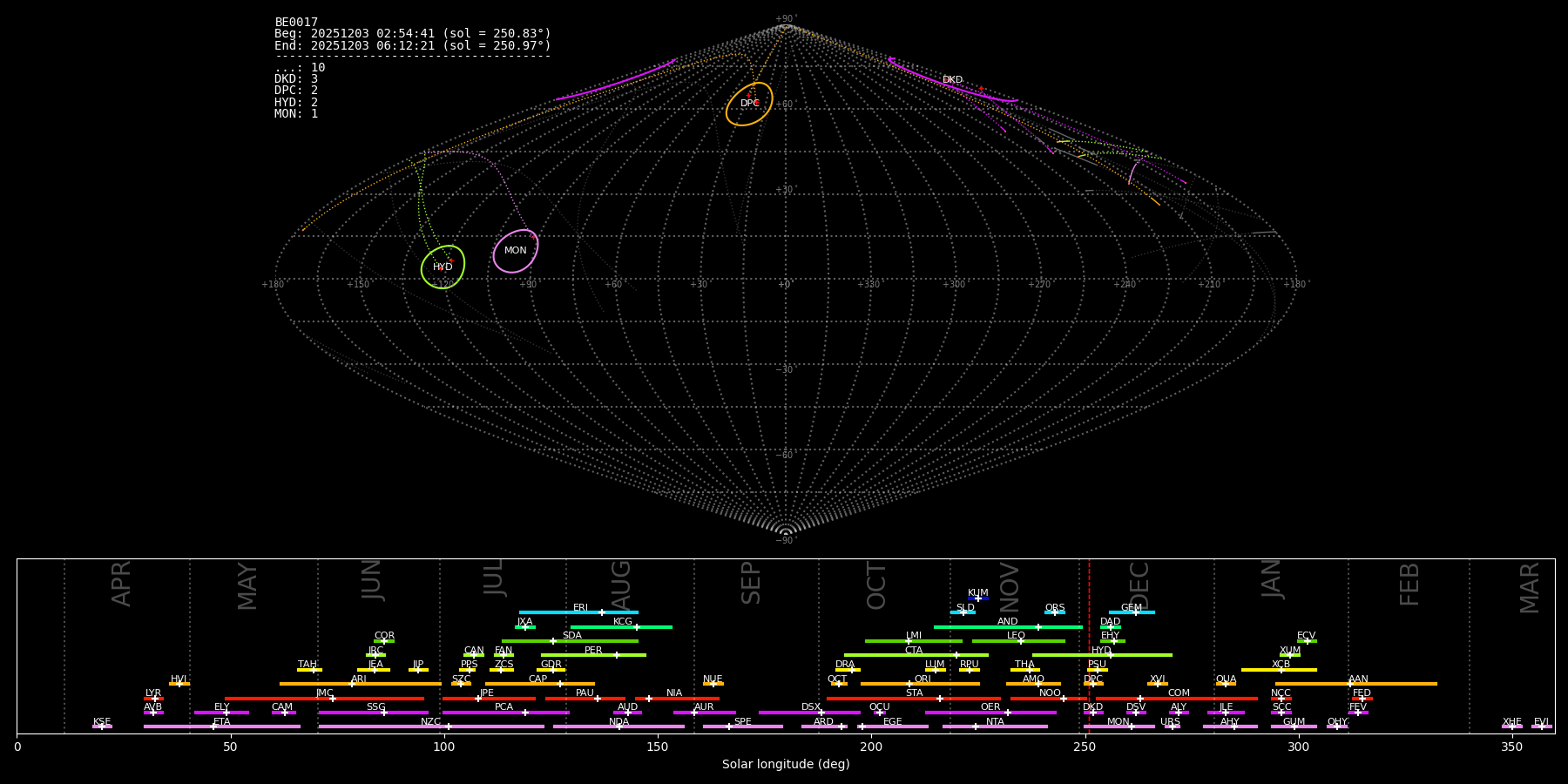
Task: Click the 250 tick label on longitude axis
Action: [1085, 747]
